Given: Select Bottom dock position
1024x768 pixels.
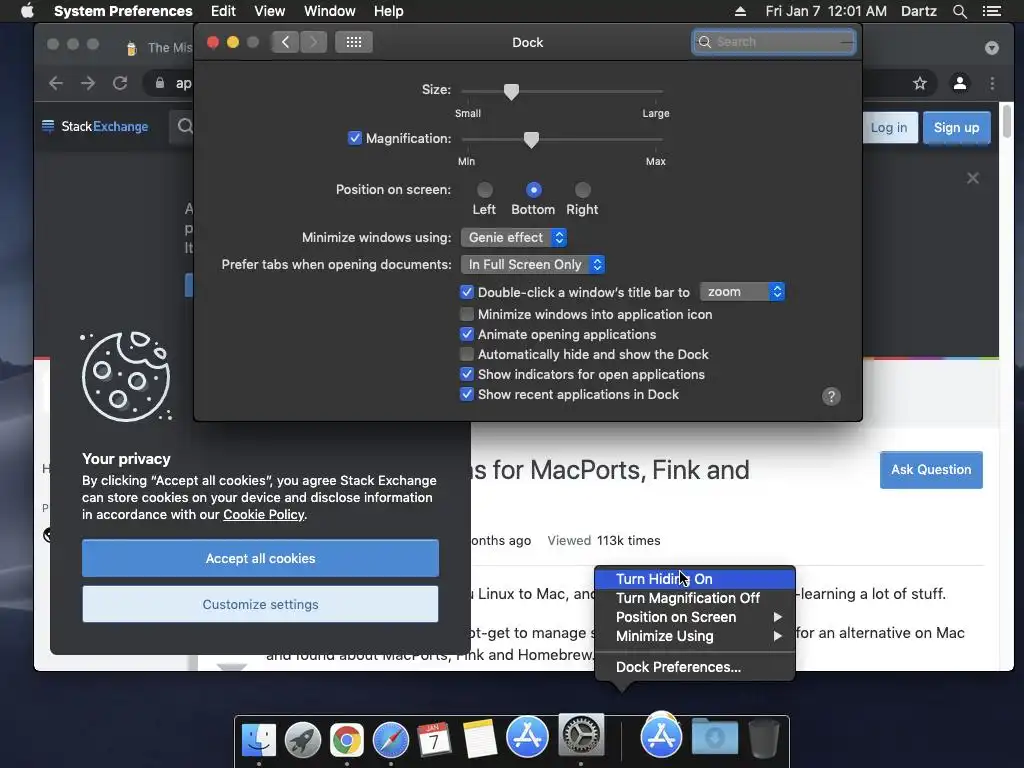Looking at the screenshot, I should click(x=534, y=190).
